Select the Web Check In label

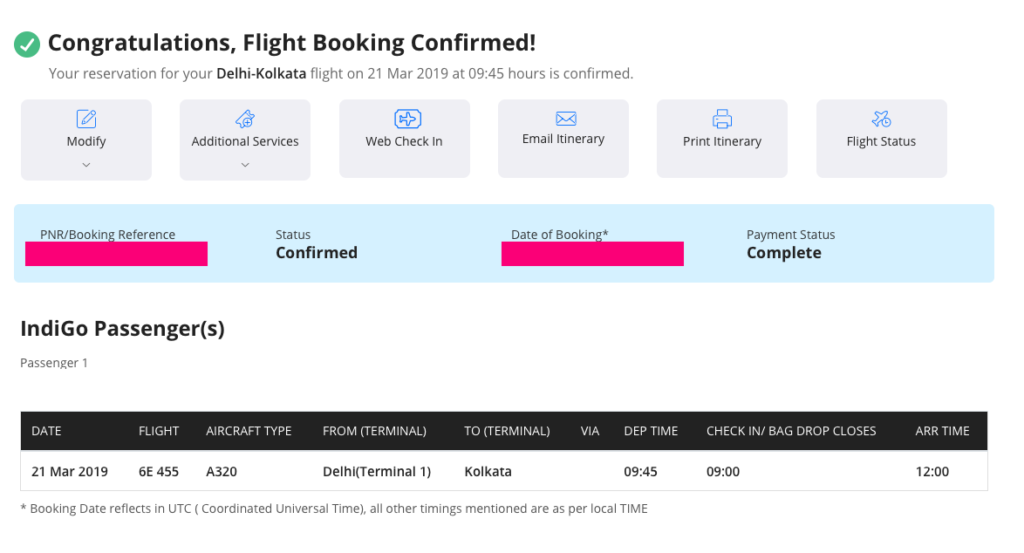[x=404, y=142]
